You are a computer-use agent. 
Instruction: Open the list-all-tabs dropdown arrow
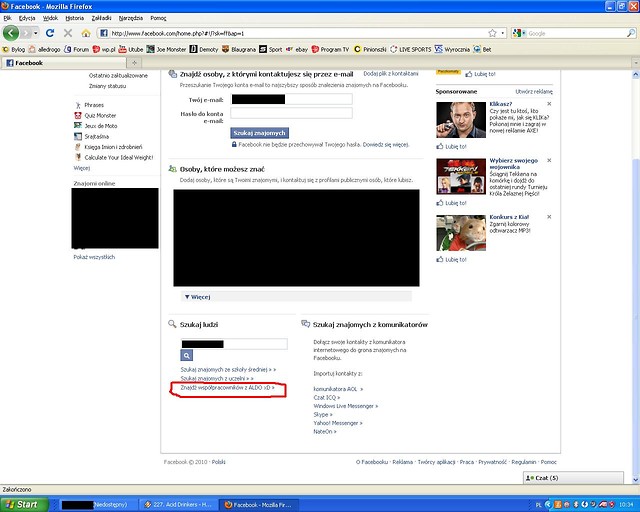click(636, 62)
